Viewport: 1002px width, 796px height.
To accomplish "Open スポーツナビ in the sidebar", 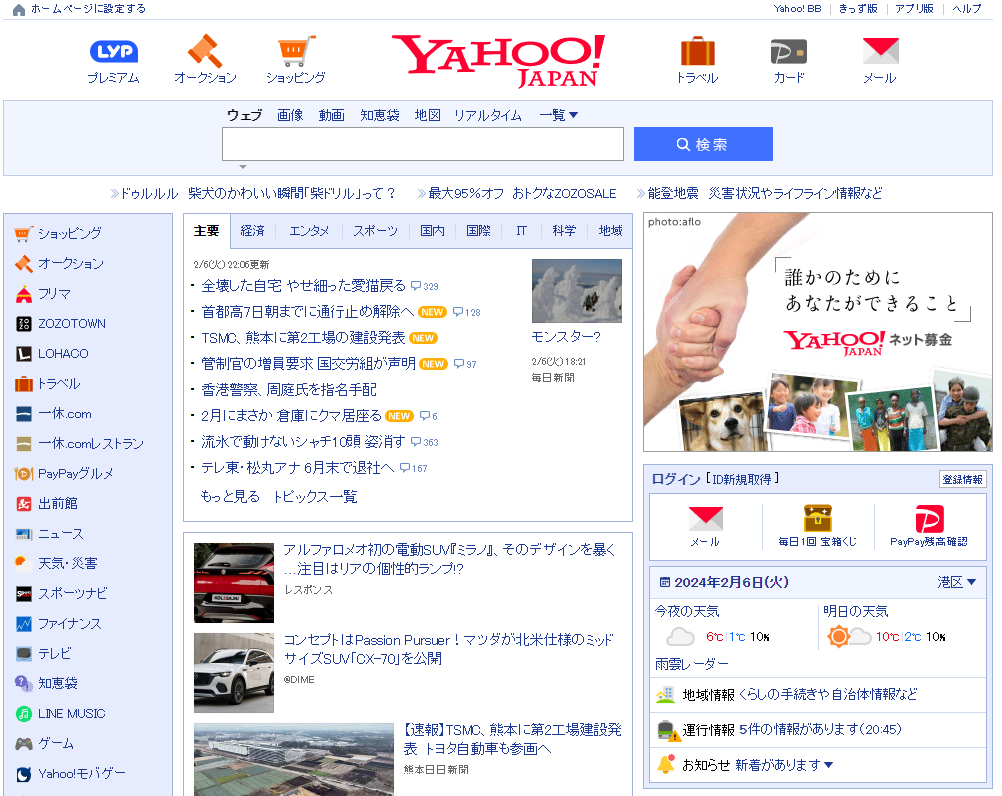I will [73, 593].
